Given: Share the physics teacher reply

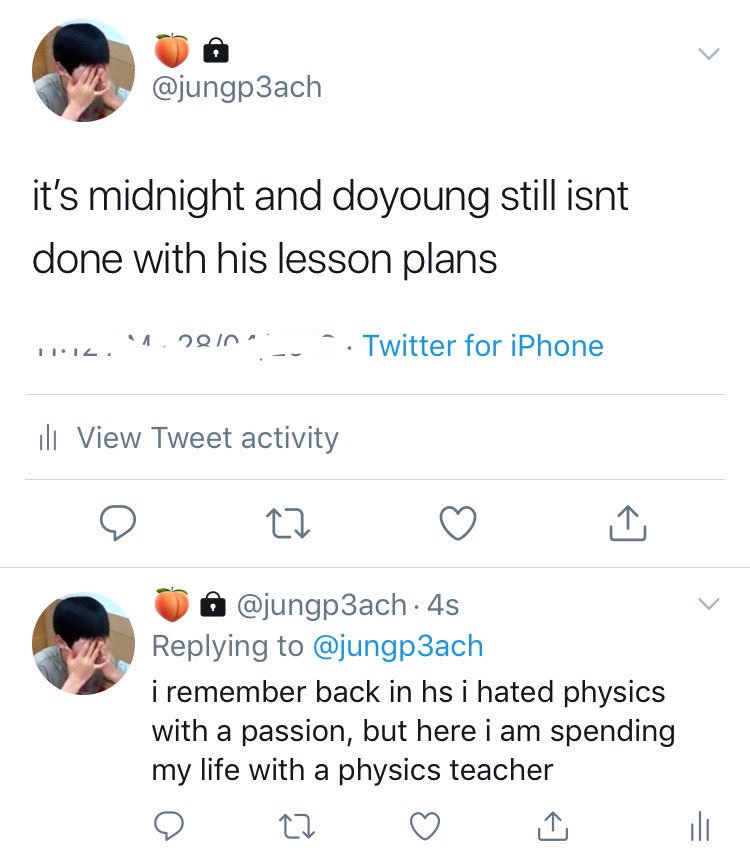Looking at the screenshot, I should [x=553, y=826].
